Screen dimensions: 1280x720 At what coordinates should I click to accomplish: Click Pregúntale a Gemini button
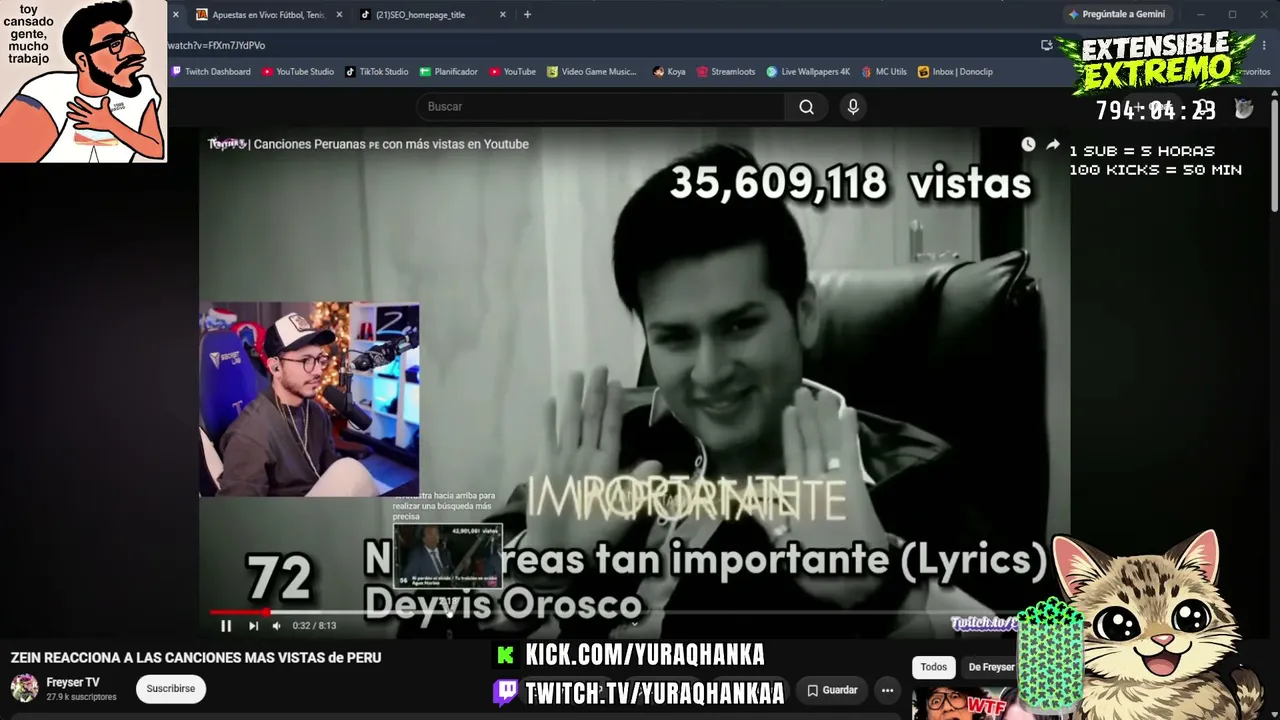(x=1117, y=15)
